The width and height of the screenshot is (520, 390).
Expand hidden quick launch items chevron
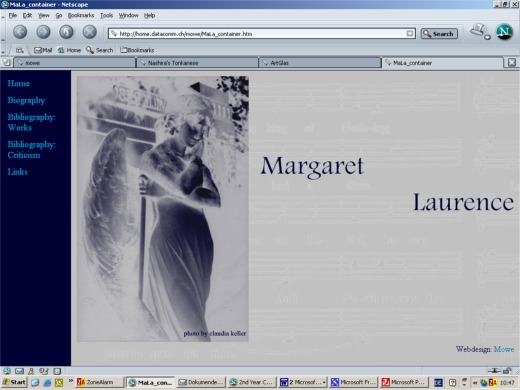(71, 381)
